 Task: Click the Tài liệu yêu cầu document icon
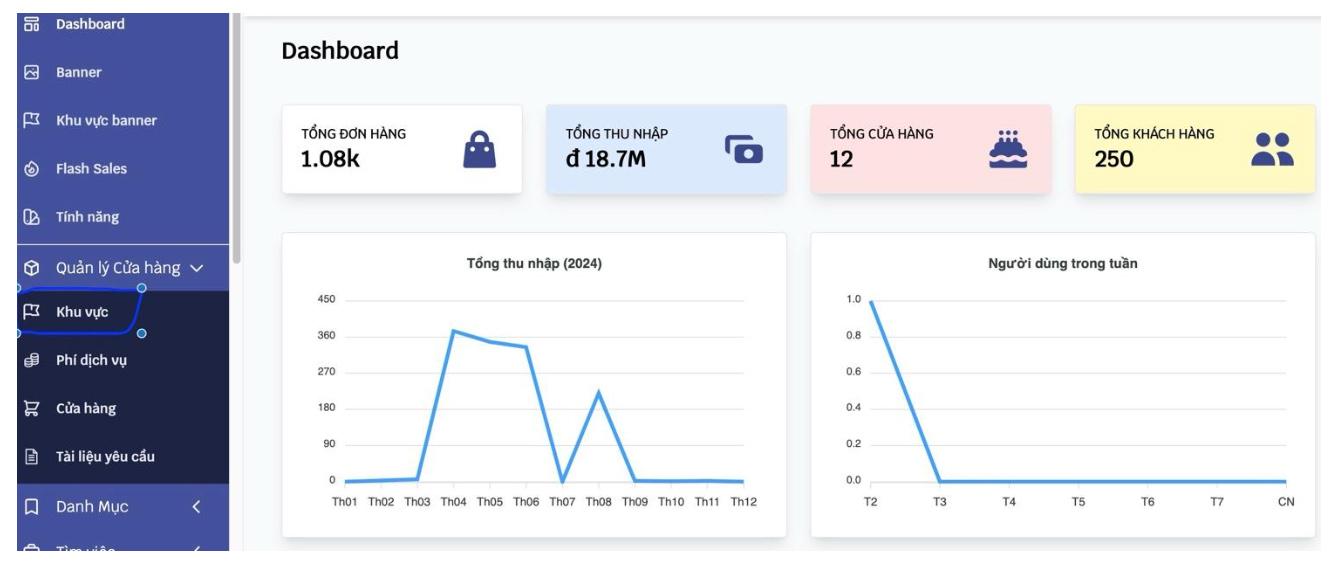[x=31, y=457]
